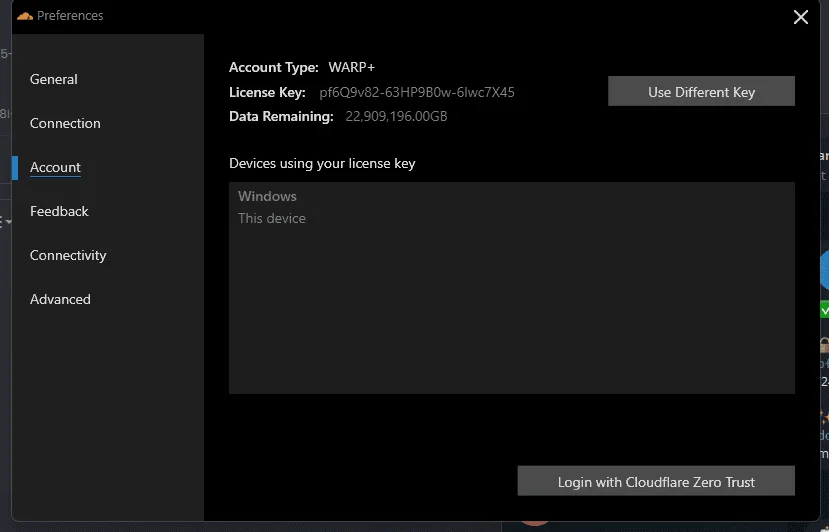The width and height of the screenshot is (829, 532).
Task: Click the Preferences window title text
Action: click(70, 16)
